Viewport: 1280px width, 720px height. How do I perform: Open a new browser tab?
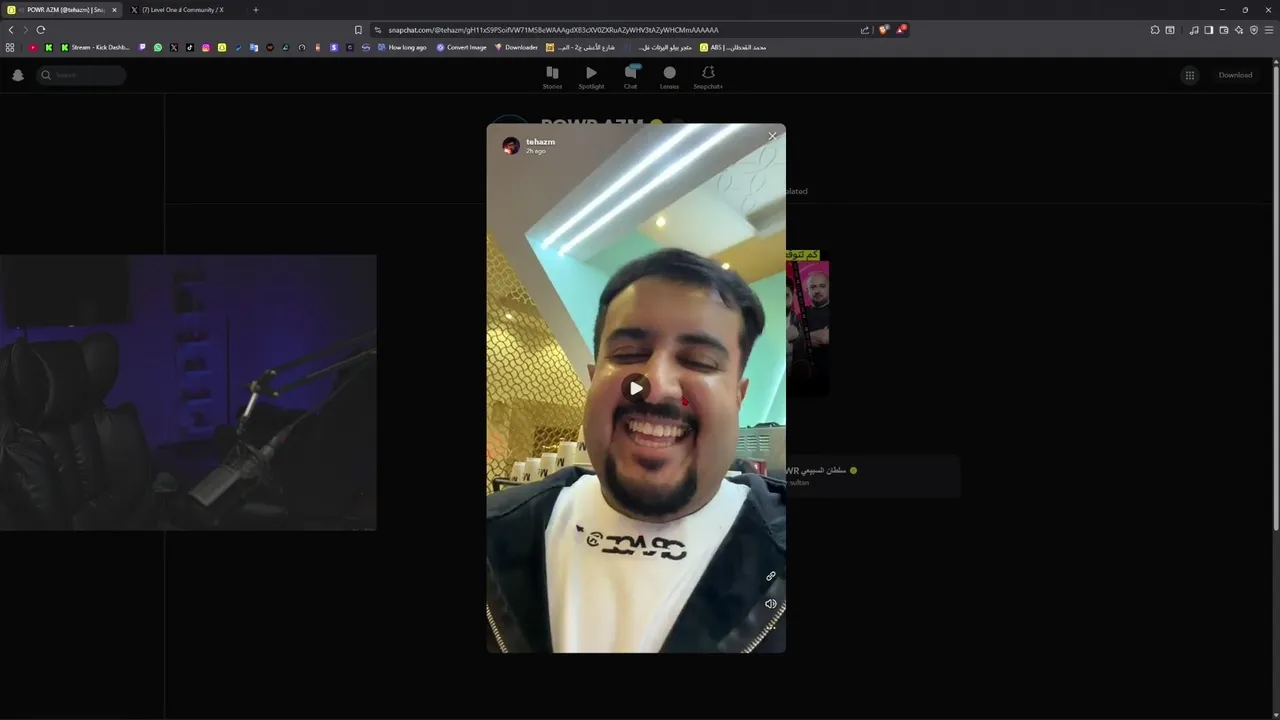click(x=256, y=10)
